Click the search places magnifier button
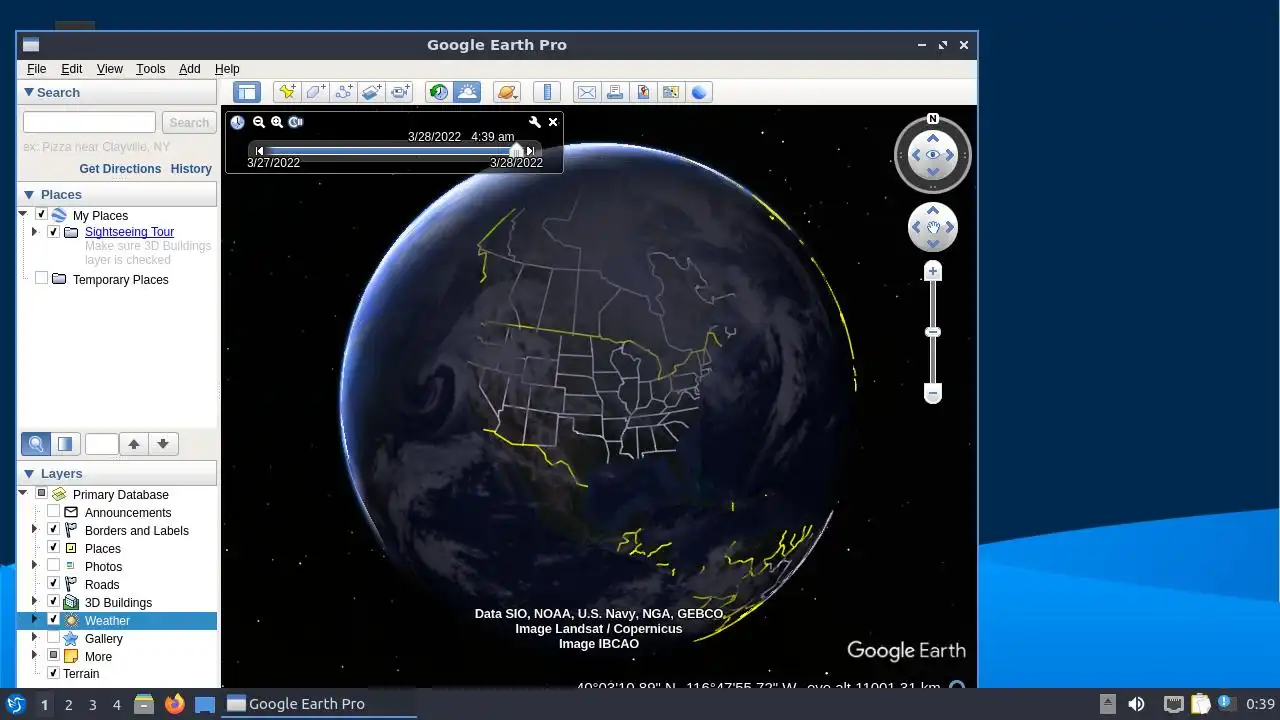Screen dimensions: 1280x720 pyautogui.click(x=36, y=444)
